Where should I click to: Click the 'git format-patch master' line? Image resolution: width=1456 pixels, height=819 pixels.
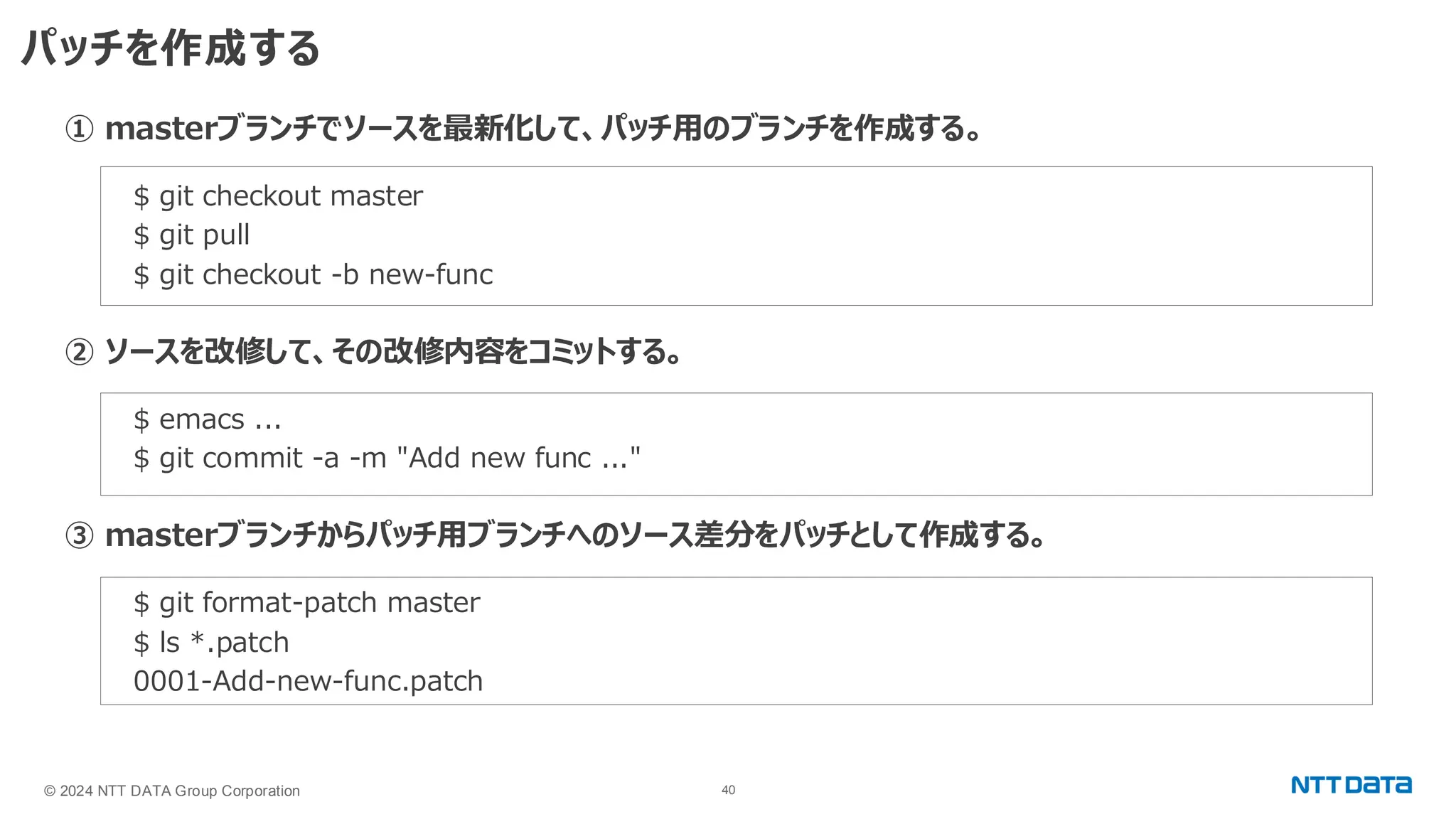(x=306, y=603)
